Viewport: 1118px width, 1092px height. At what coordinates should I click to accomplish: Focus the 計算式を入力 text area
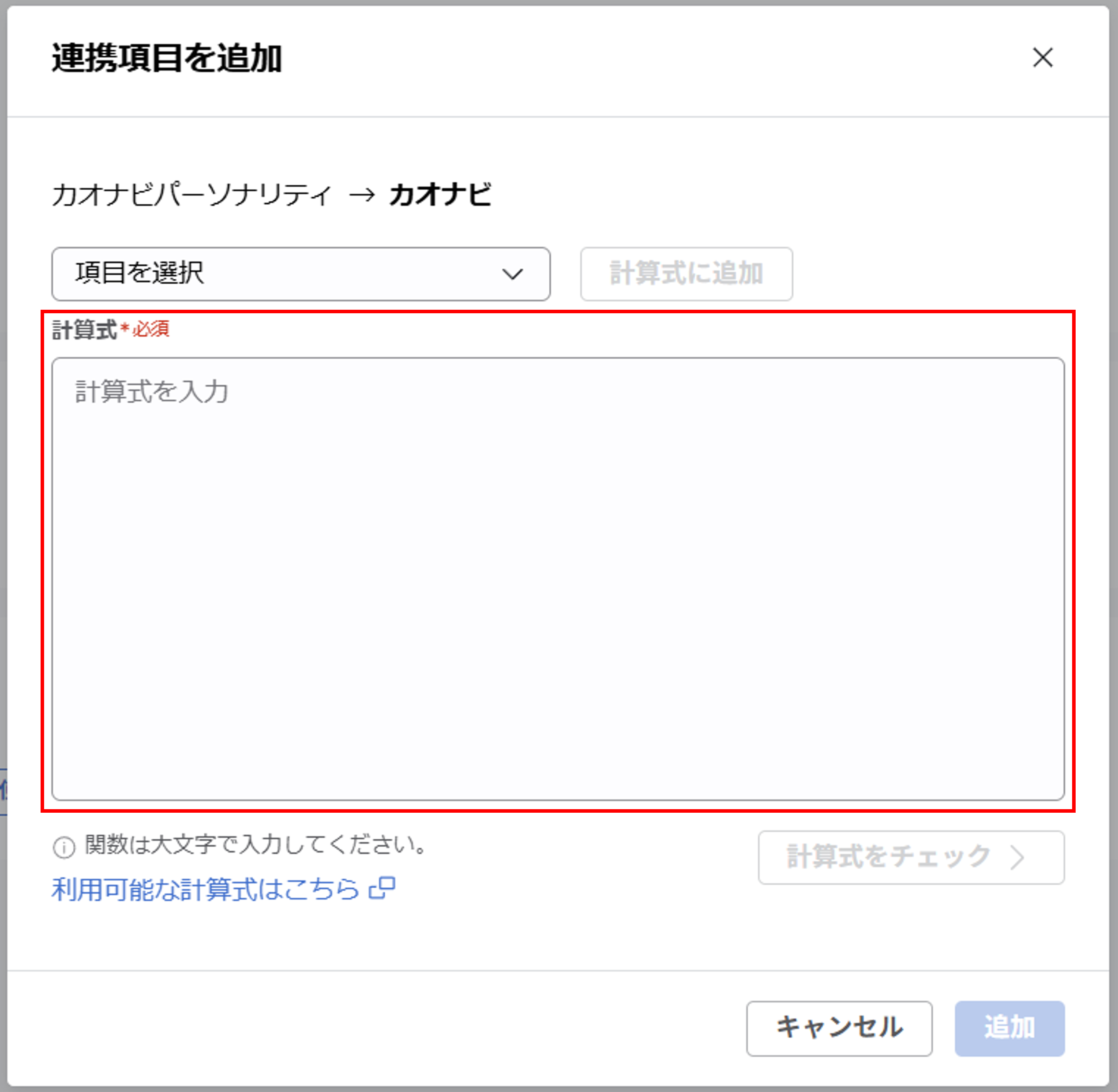558,579
